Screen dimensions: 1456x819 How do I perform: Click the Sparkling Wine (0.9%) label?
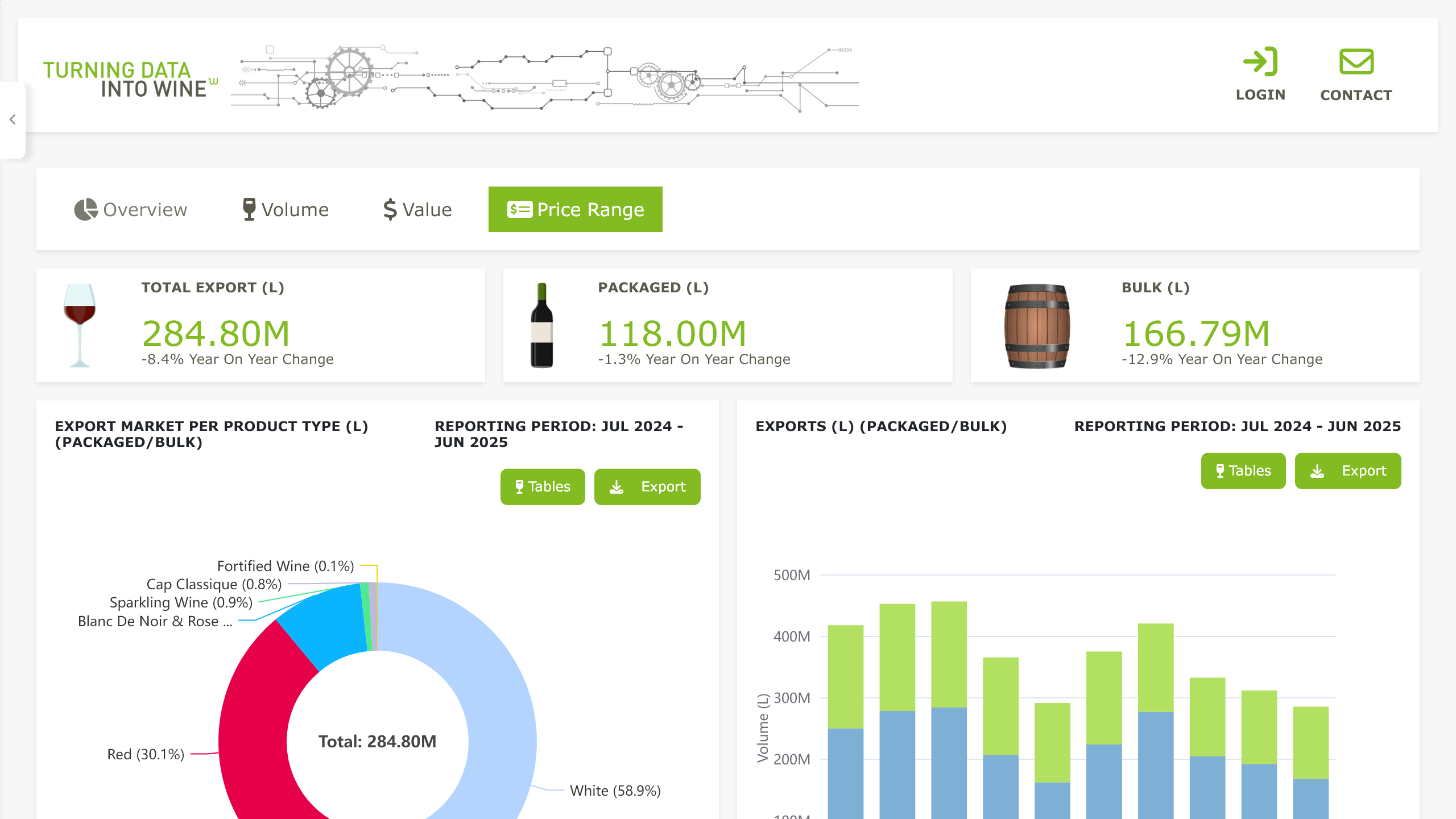pyautogui.click(x=181, y=603)
